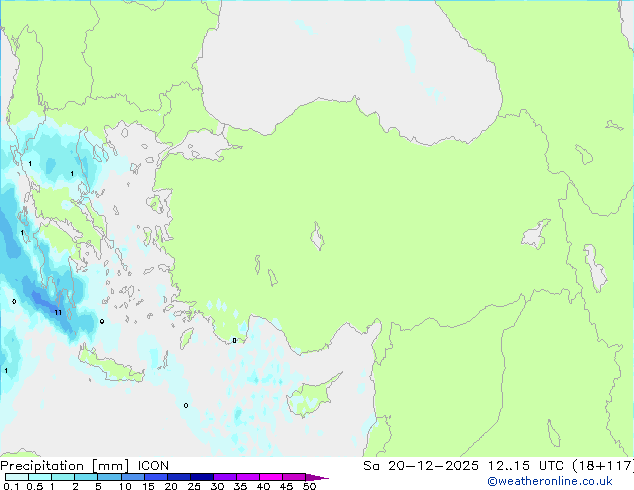This screenshot has width=634, height=490.
Task: Click the '50' legend scale label
Action: coord(309,486)
